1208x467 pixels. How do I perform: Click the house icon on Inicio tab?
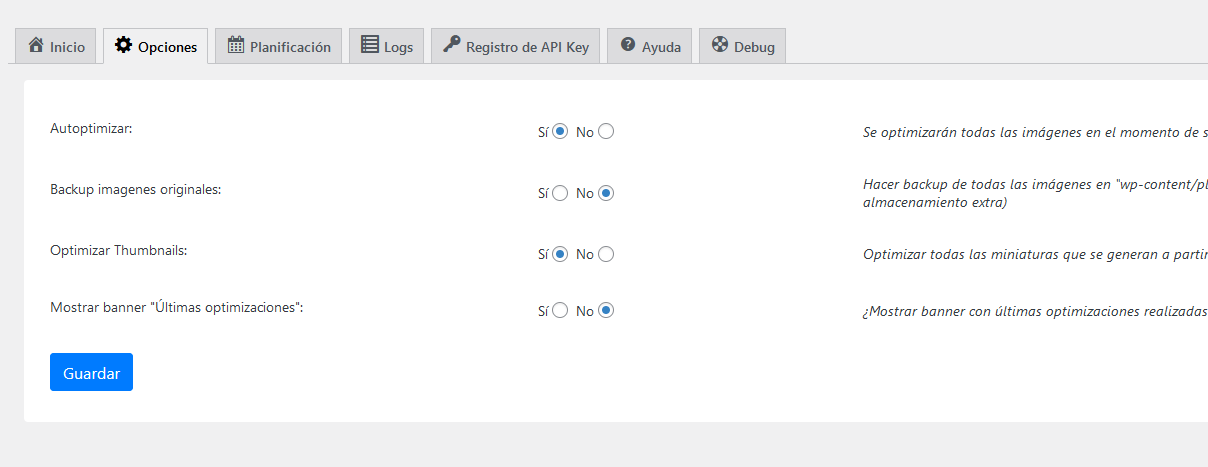(x=36, y=45)
